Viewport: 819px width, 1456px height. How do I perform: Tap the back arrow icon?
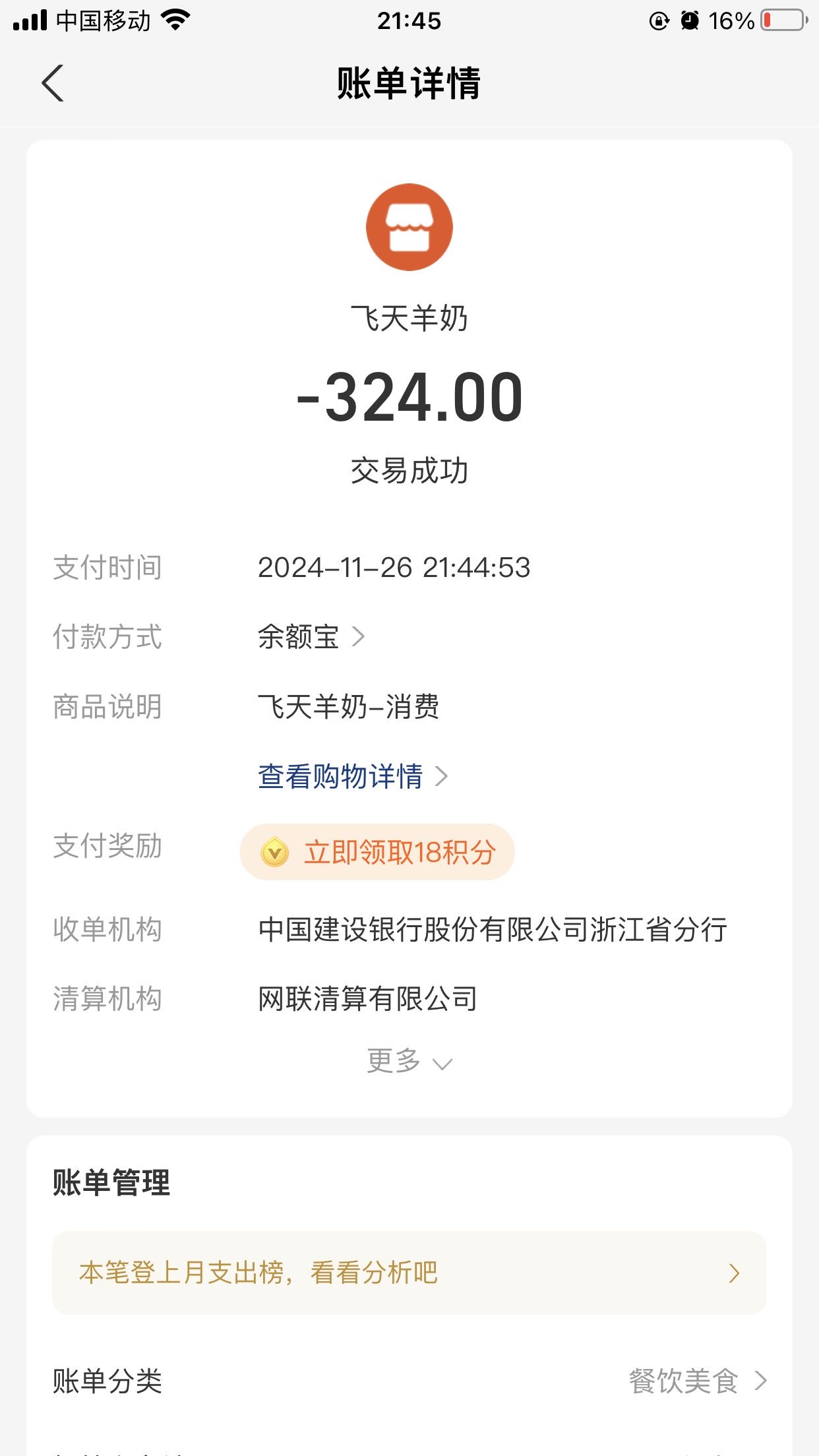pos(53,83)
